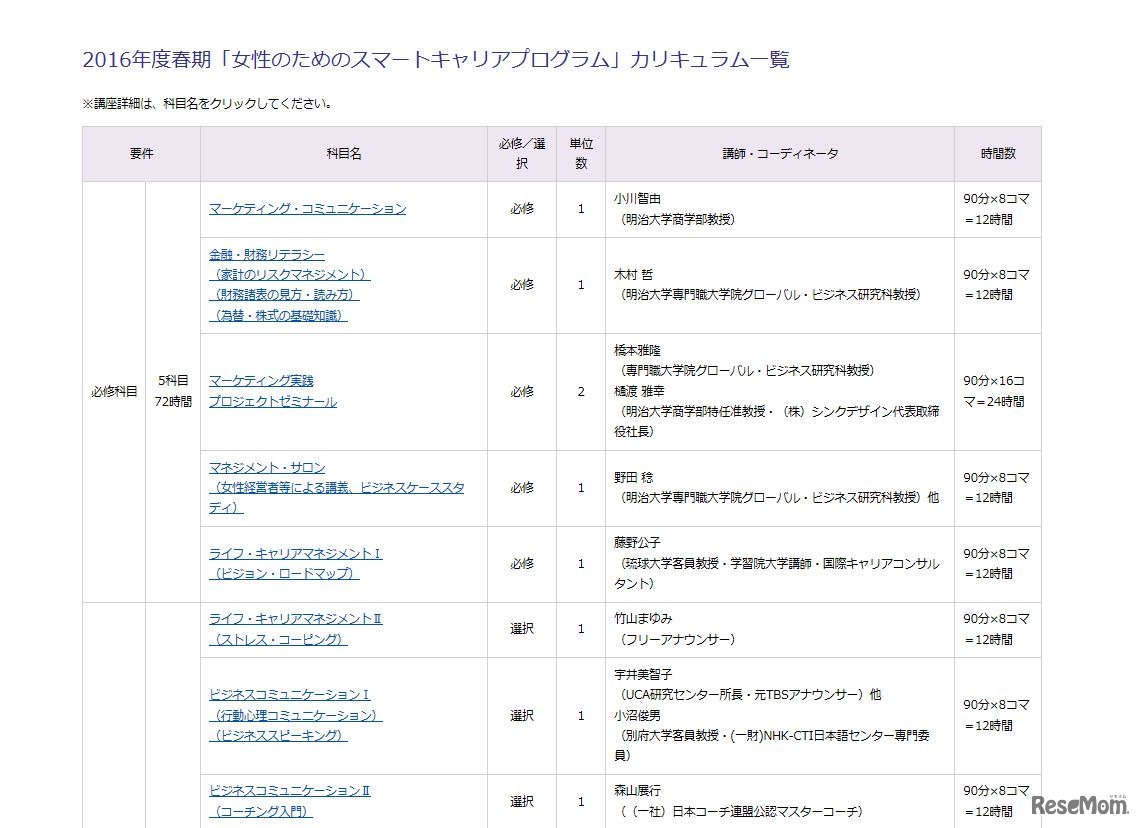The height and width of the screenshot is (828, 1142).
Task: Click the マーケティング実践 course link
Action: (x=261, y=380)
